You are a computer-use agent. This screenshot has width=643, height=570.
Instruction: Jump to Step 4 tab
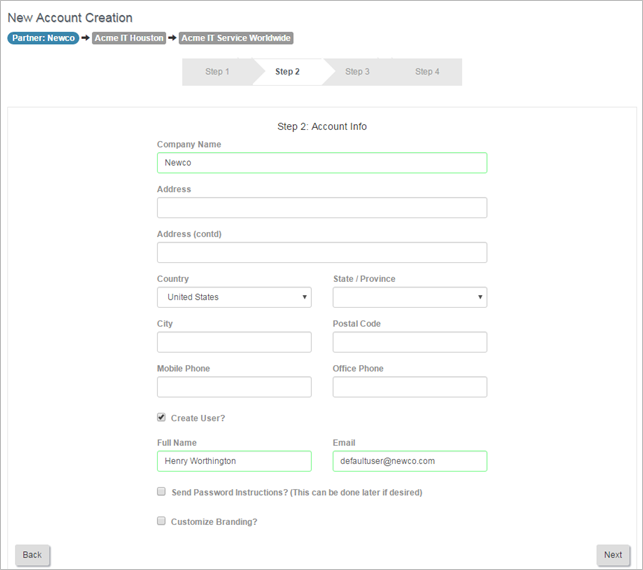(427, 72)
